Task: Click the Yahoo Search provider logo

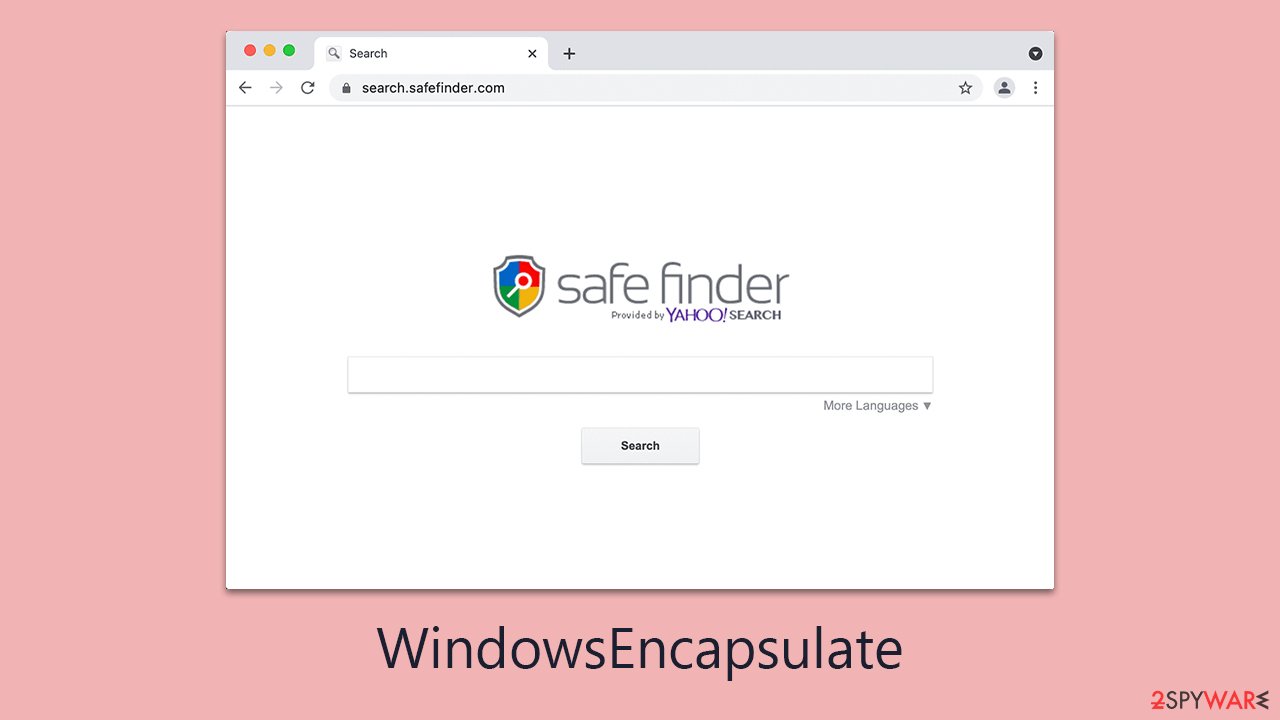Action: (724, 315)
